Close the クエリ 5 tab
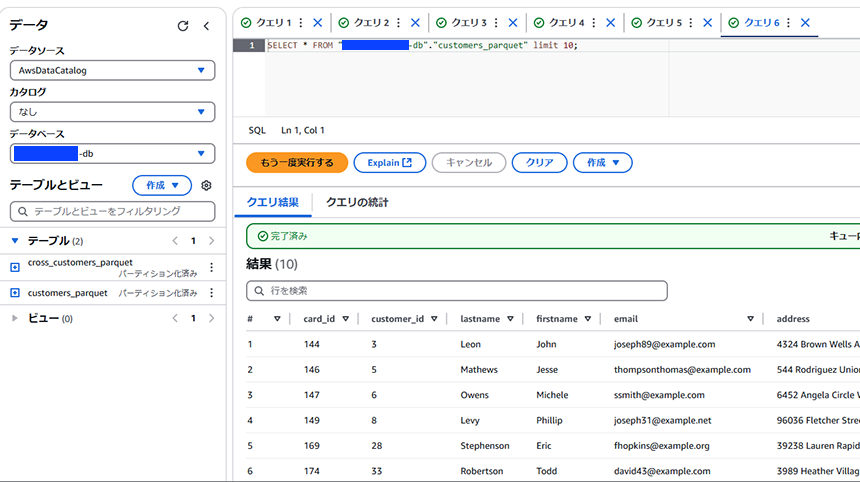Image resolution: width=860 pixels, height=482 pixels. 708,22
